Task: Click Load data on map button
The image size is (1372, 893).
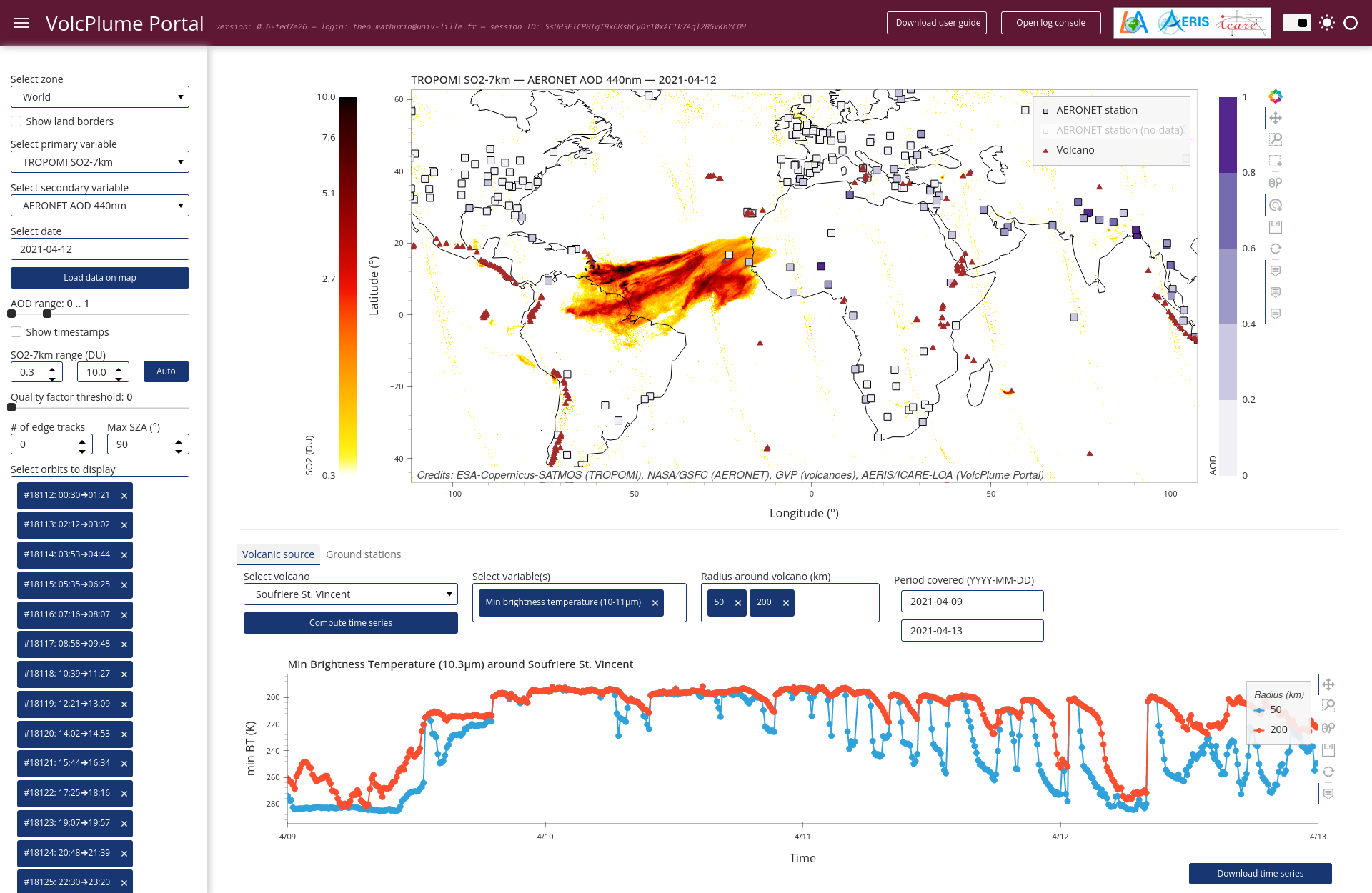Action: (x=100, y=278)
